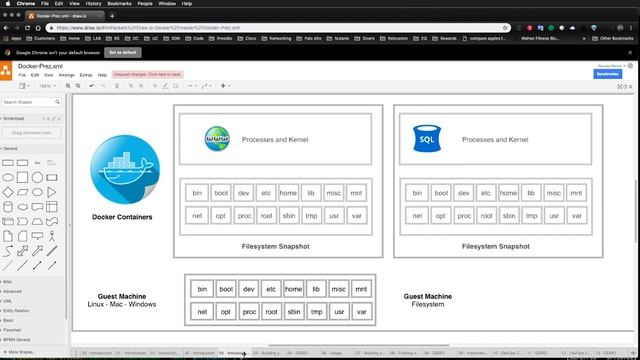640x360 pixels.
Task: Select the cylinder shape in General palette
Action: (8, 207)
